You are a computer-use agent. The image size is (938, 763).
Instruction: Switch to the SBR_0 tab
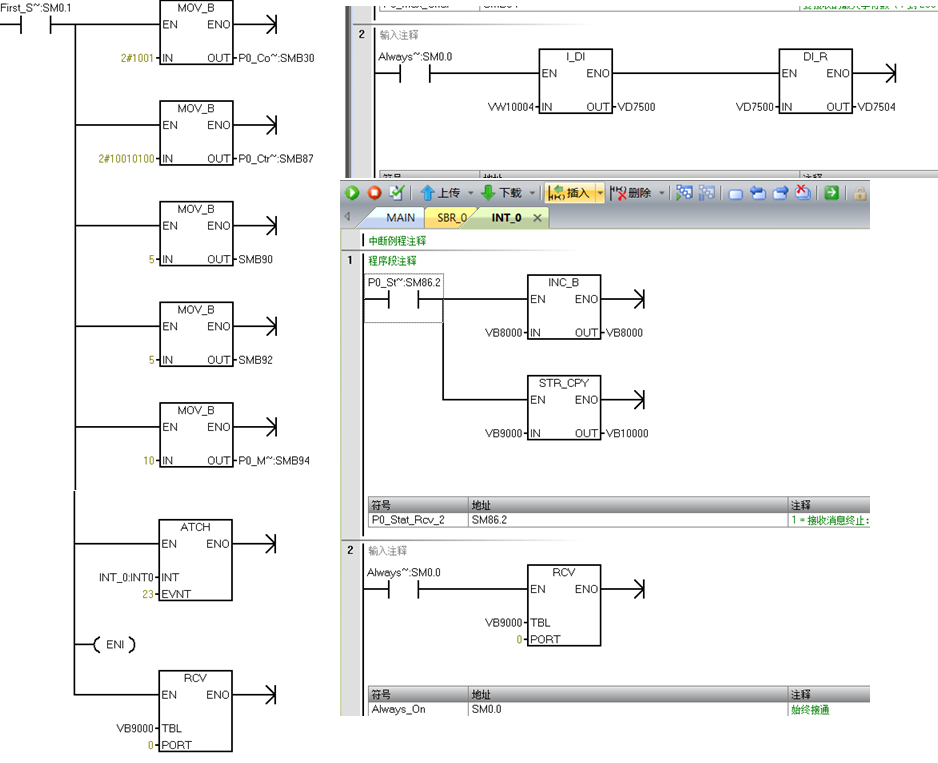[x=452, y=217]
